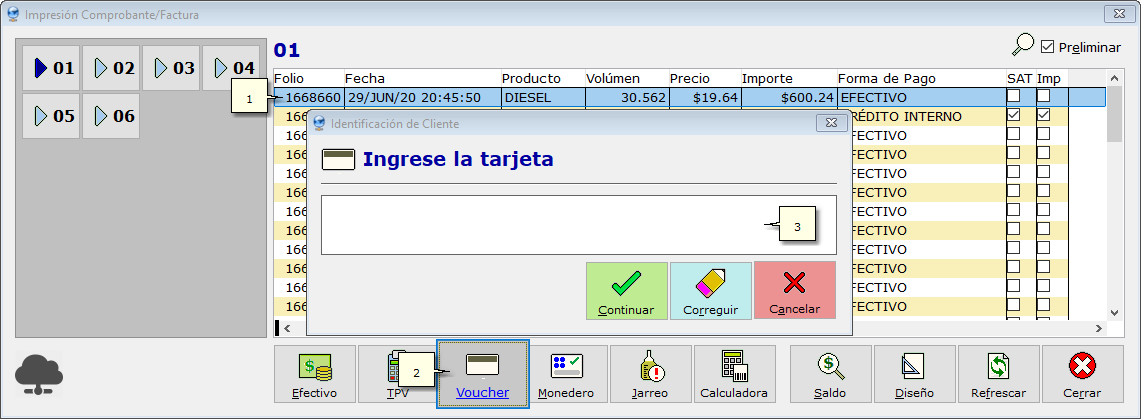Toggle the Preliminar checkbox
This screenshot has width=1141, height=419.
pos(1048,47)
